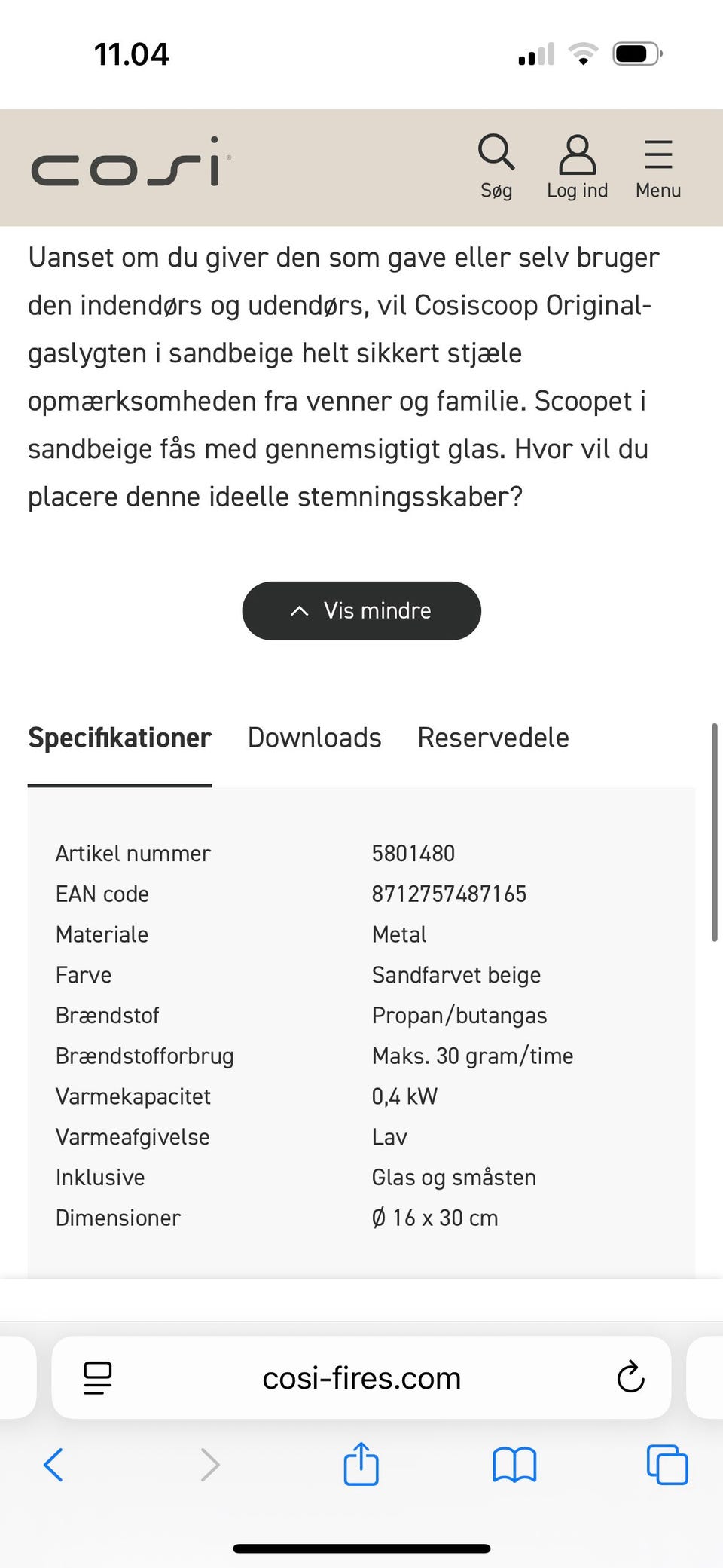Open the Reservedele tab
Screen dimensions: 723x1568
tap(493, 738)
